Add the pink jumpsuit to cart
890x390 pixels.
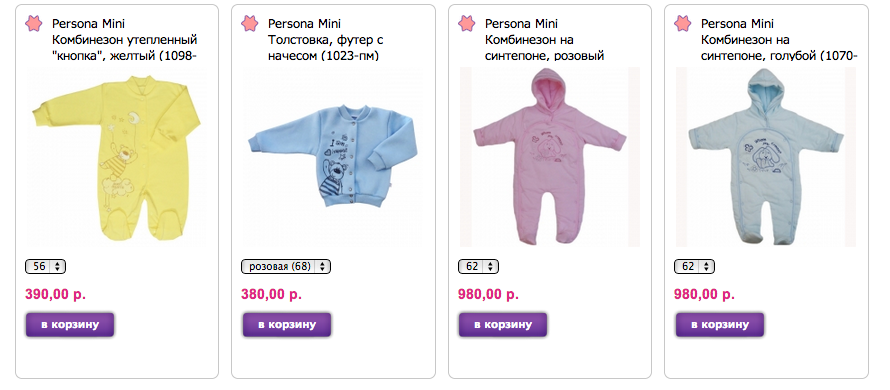(503, 325)
